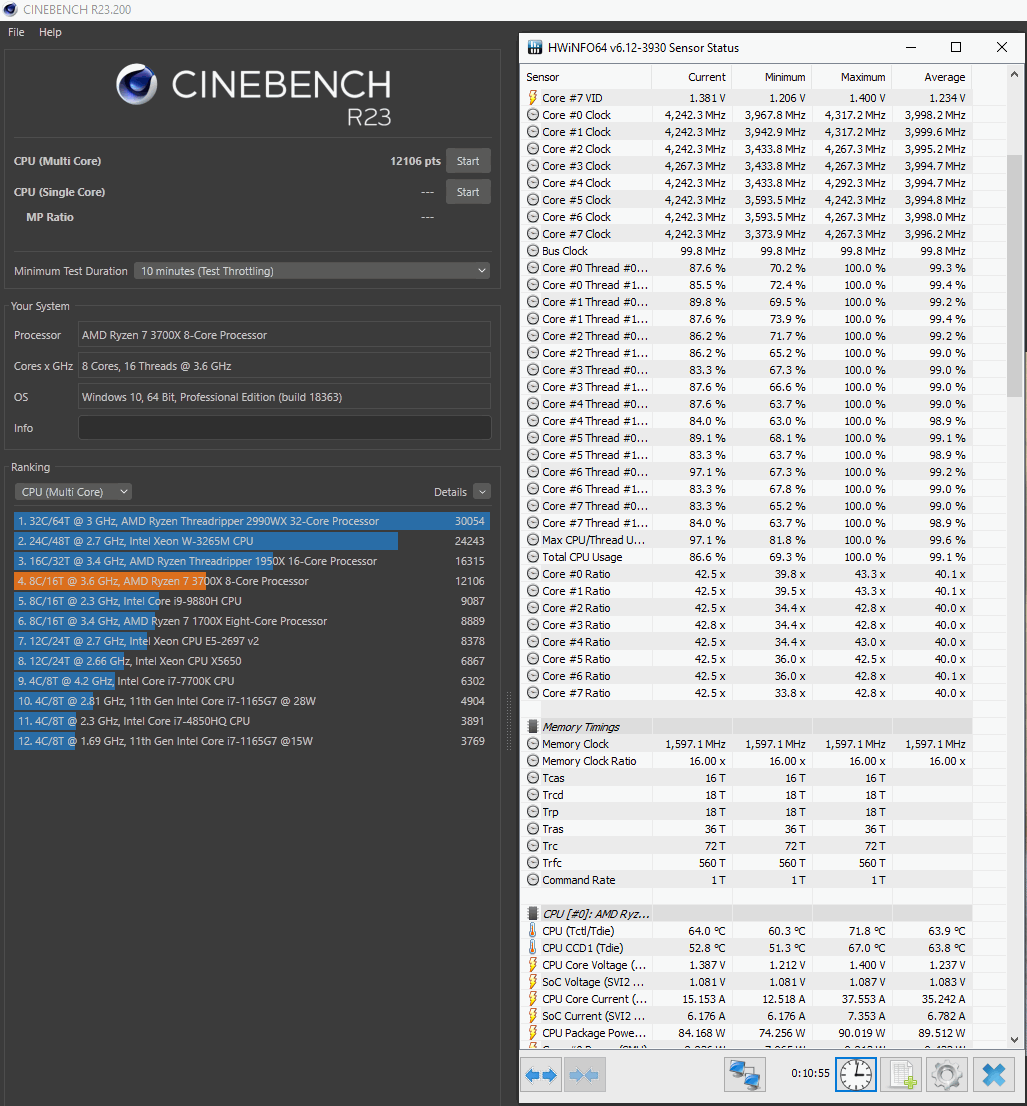Click the CPU Package Power lightning icon

[533, 1033]
